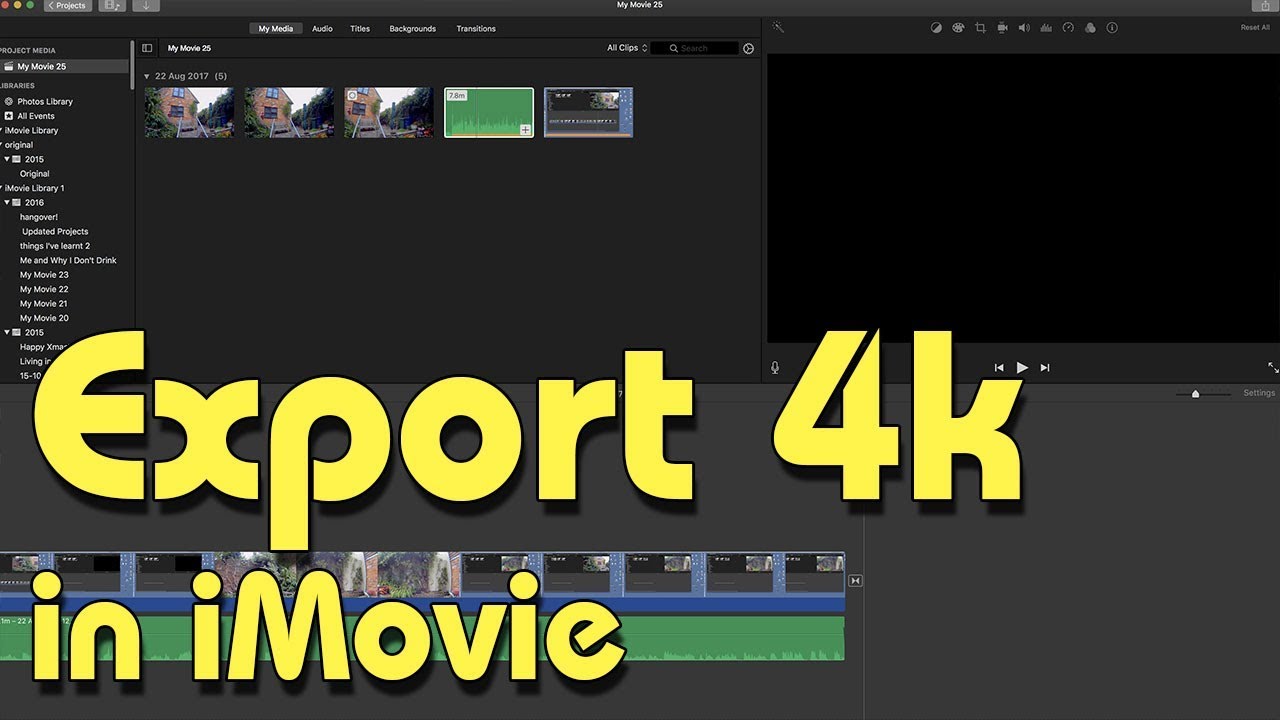Open the volume speaker adjustment
1280x720 pixels.
[x=1024, y=28]
